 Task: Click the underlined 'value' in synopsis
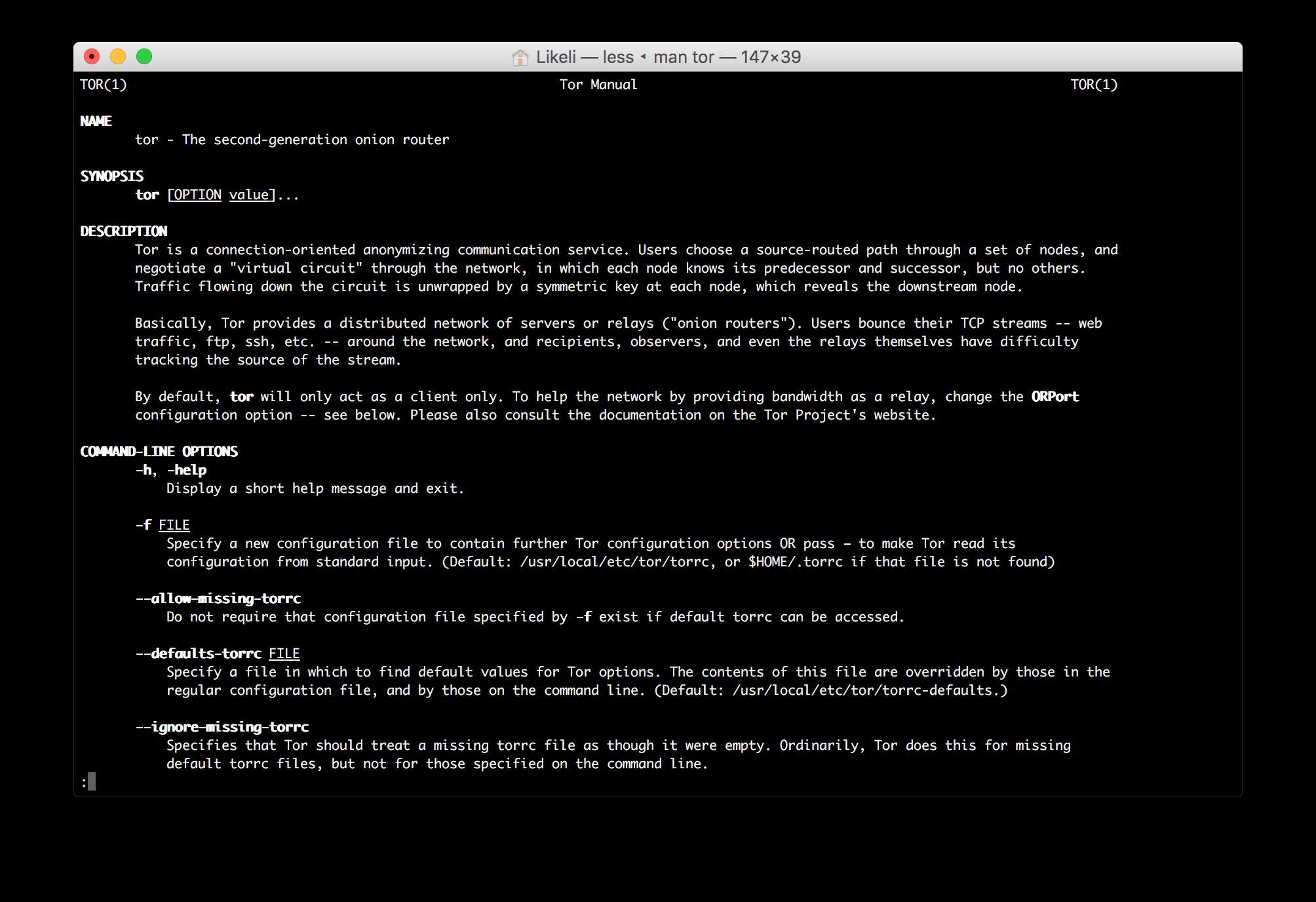[249, 195]
